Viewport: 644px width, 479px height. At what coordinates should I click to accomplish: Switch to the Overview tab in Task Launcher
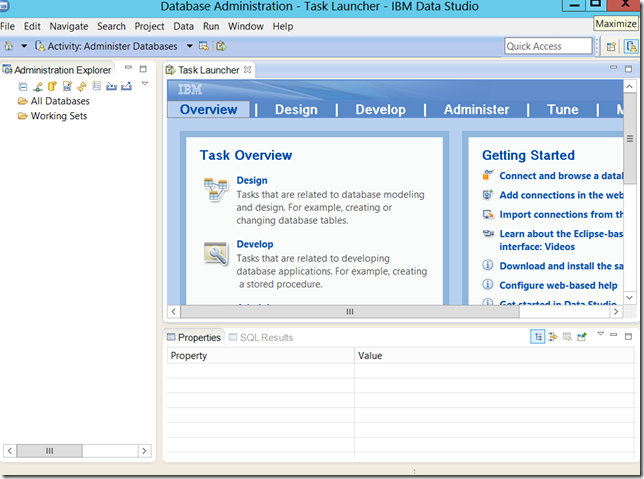click(208, 109)
